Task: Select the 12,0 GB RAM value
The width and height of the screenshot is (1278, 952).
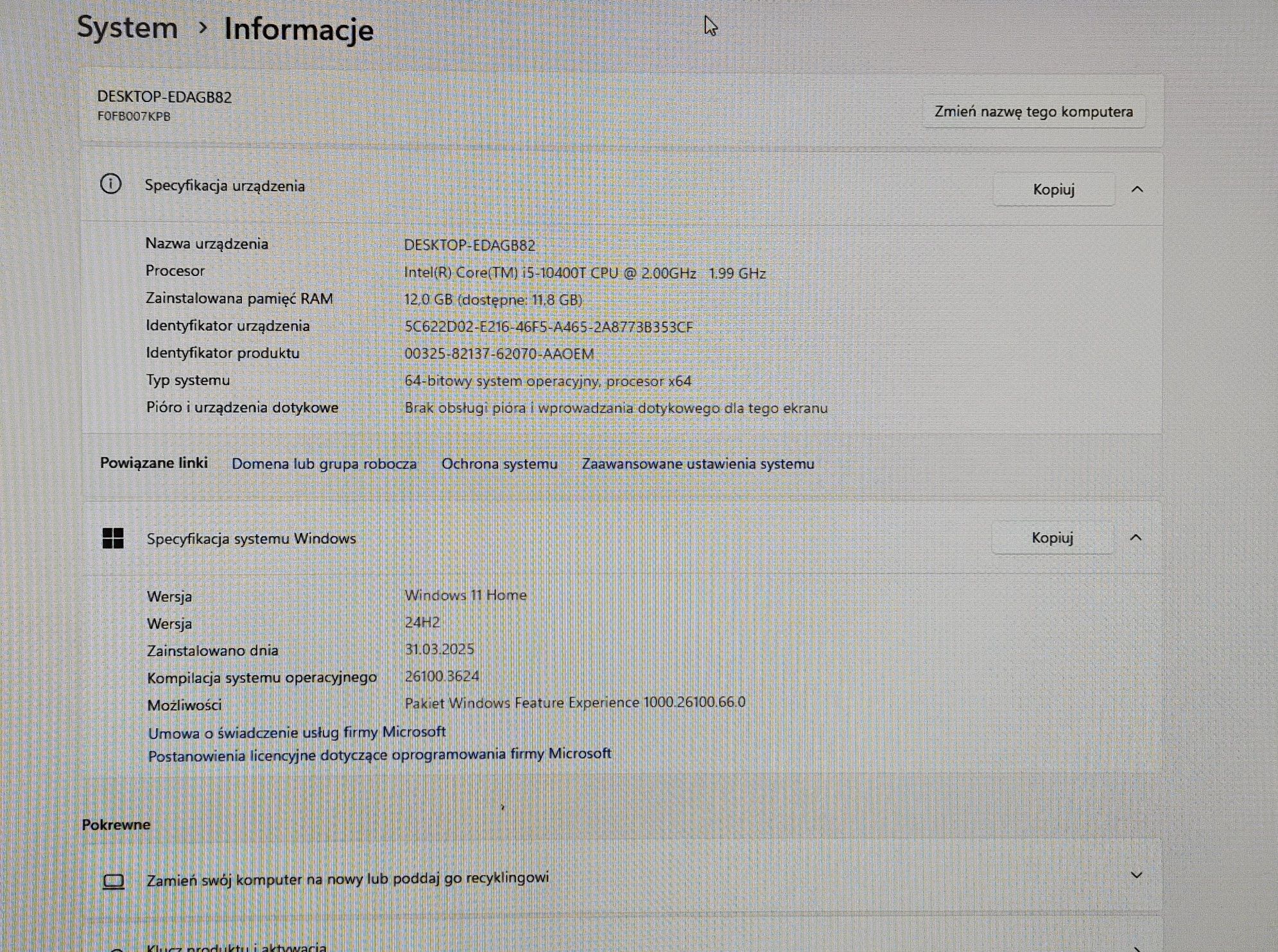Action: click(493, 300)
